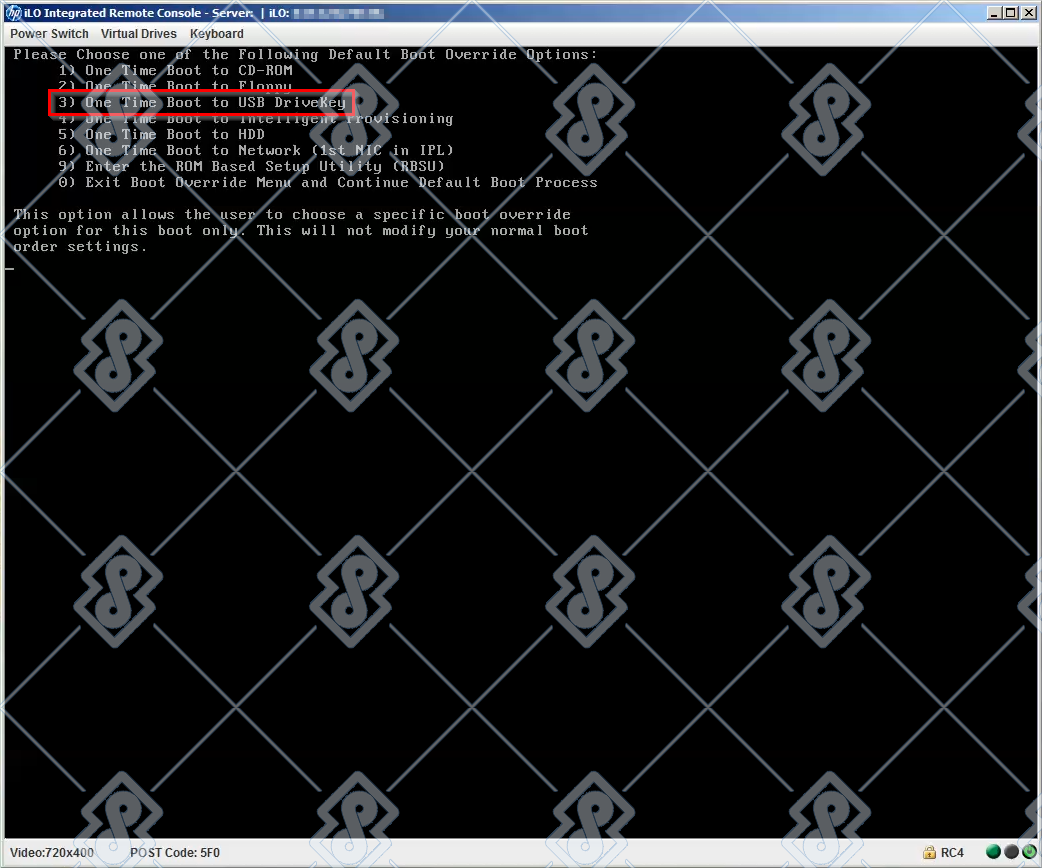Click the dark gray UID indicator light

[1011, 851]
